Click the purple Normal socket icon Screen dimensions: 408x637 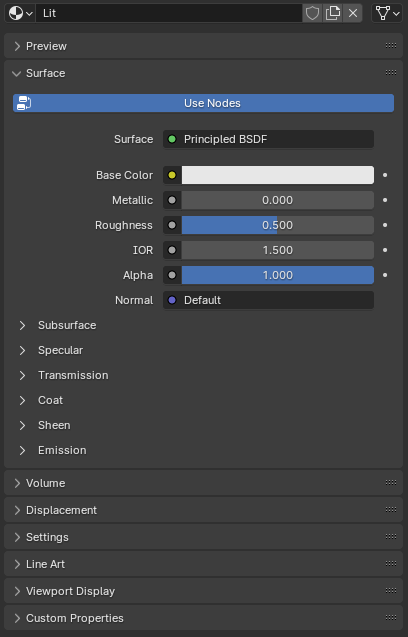pyautogui.click(x=172, y=300)
